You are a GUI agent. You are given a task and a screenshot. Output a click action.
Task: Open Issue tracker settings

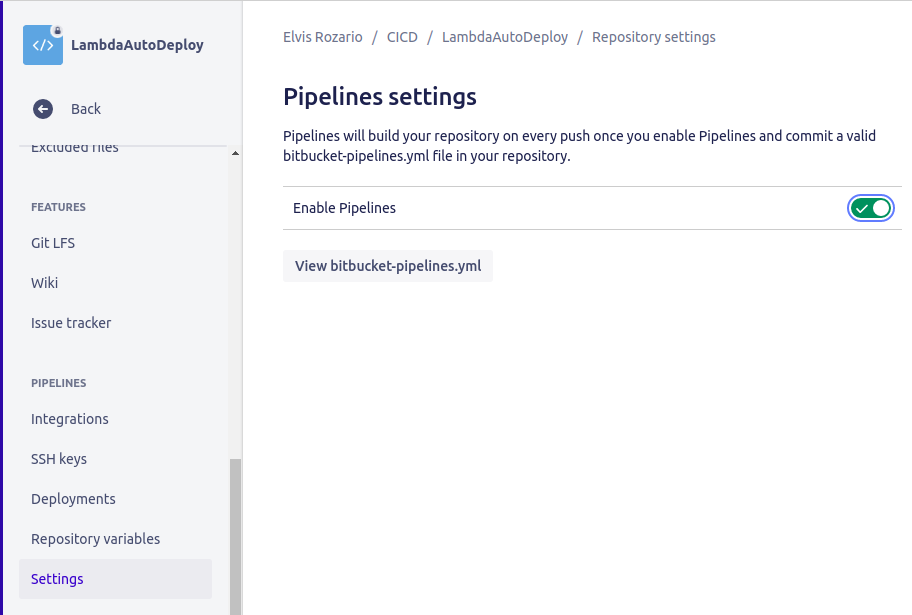(71, 323)
